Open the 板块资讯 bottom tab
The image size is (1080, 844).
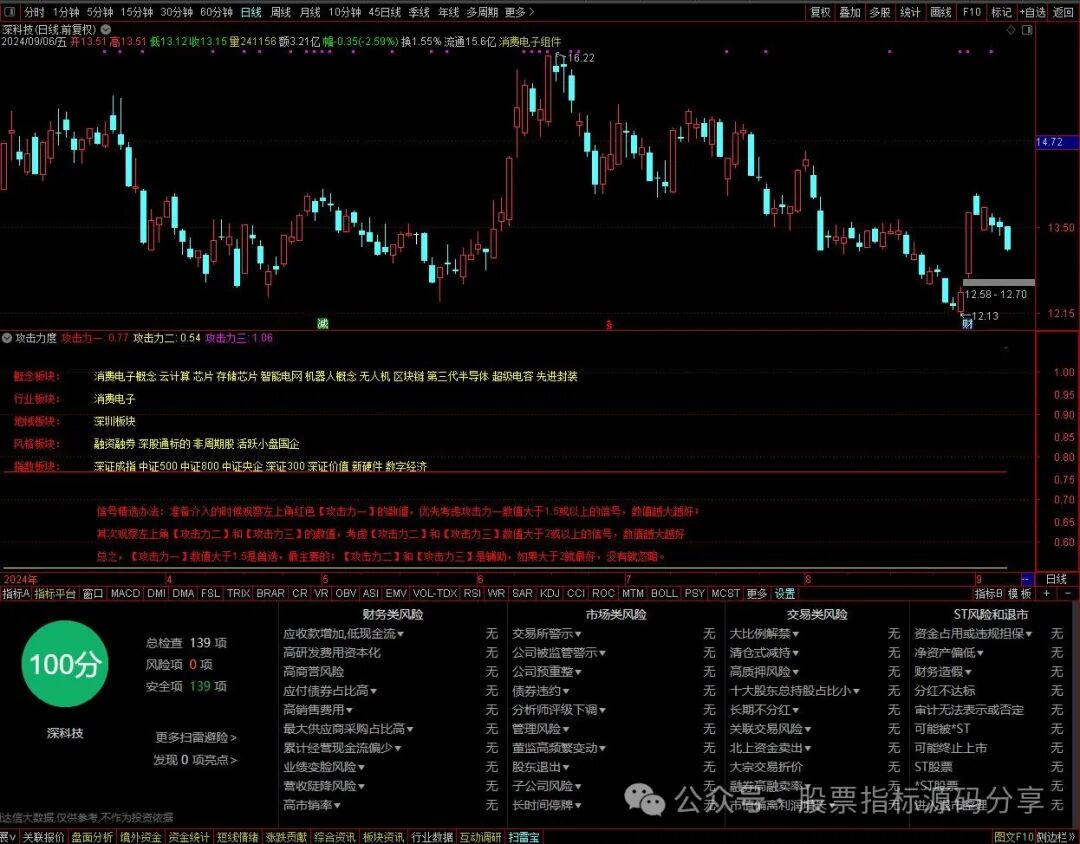pos(384,837)
